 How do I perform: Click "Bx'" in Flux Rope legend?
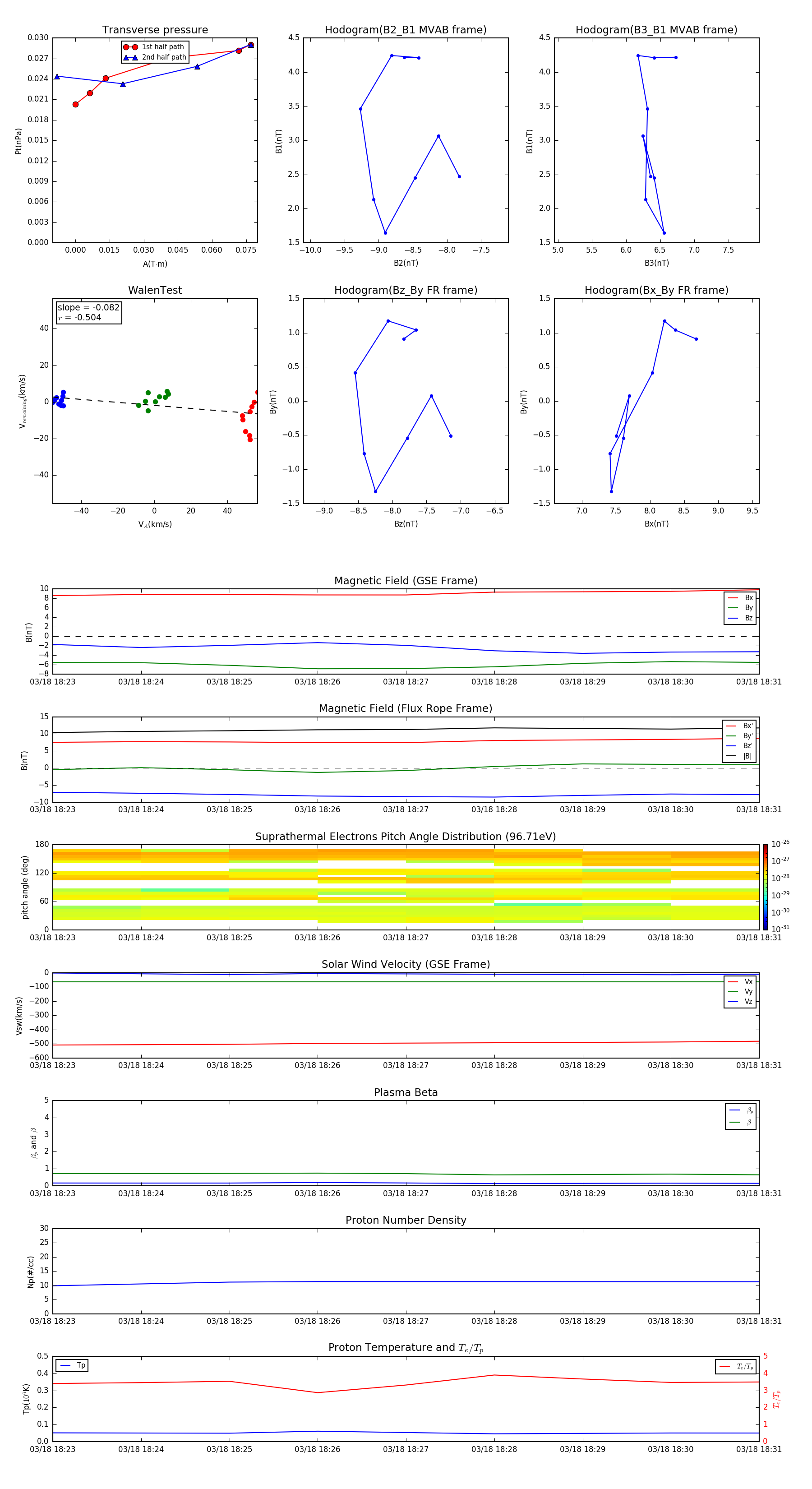[x=739, y=726]
